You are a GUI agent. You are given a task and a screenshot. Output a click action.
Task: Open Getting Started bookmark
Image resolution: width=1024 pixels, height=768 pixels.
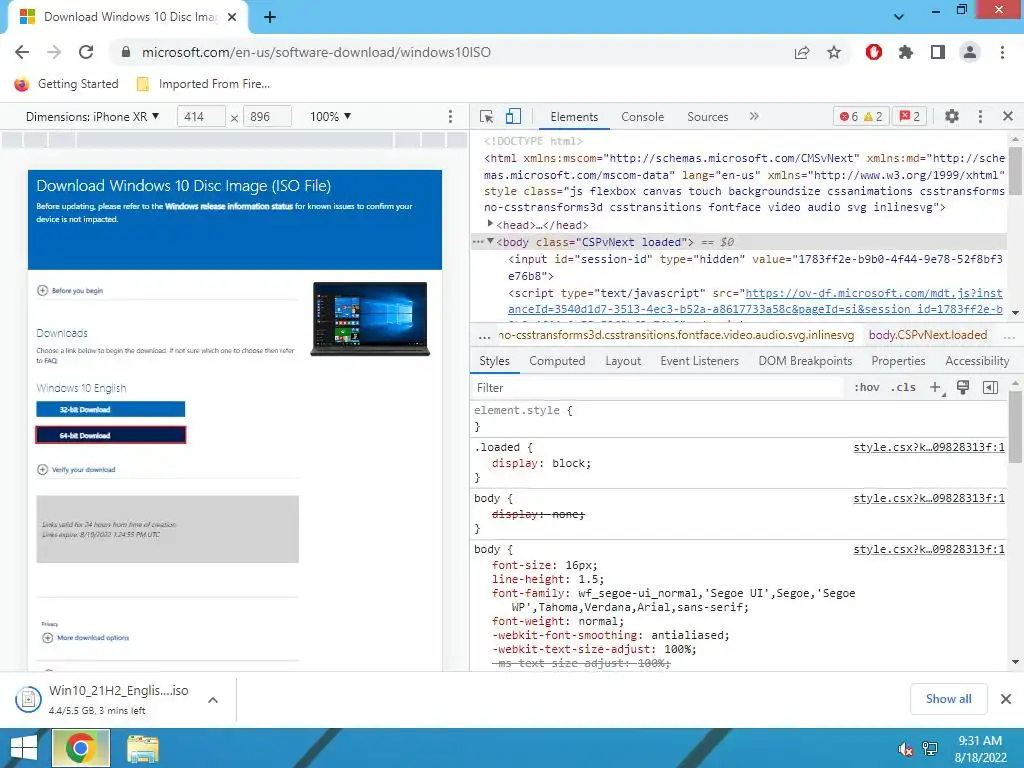pyautogui.click(x=67, y=84)
